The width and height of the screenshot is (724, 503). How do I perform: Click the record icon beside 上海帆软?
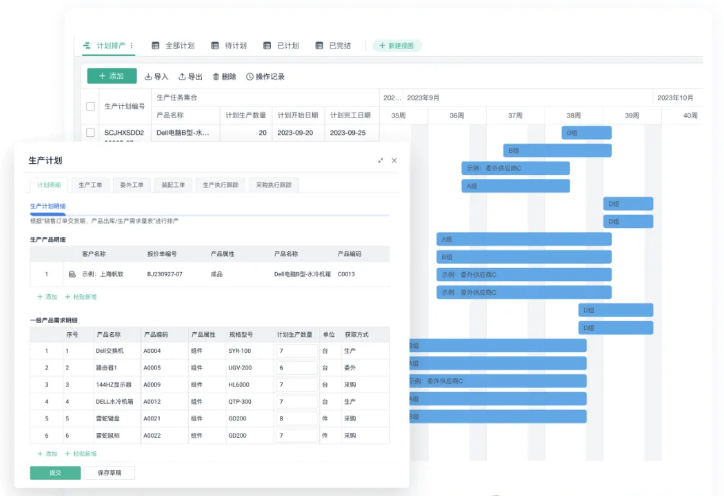(x=72, y=272)
